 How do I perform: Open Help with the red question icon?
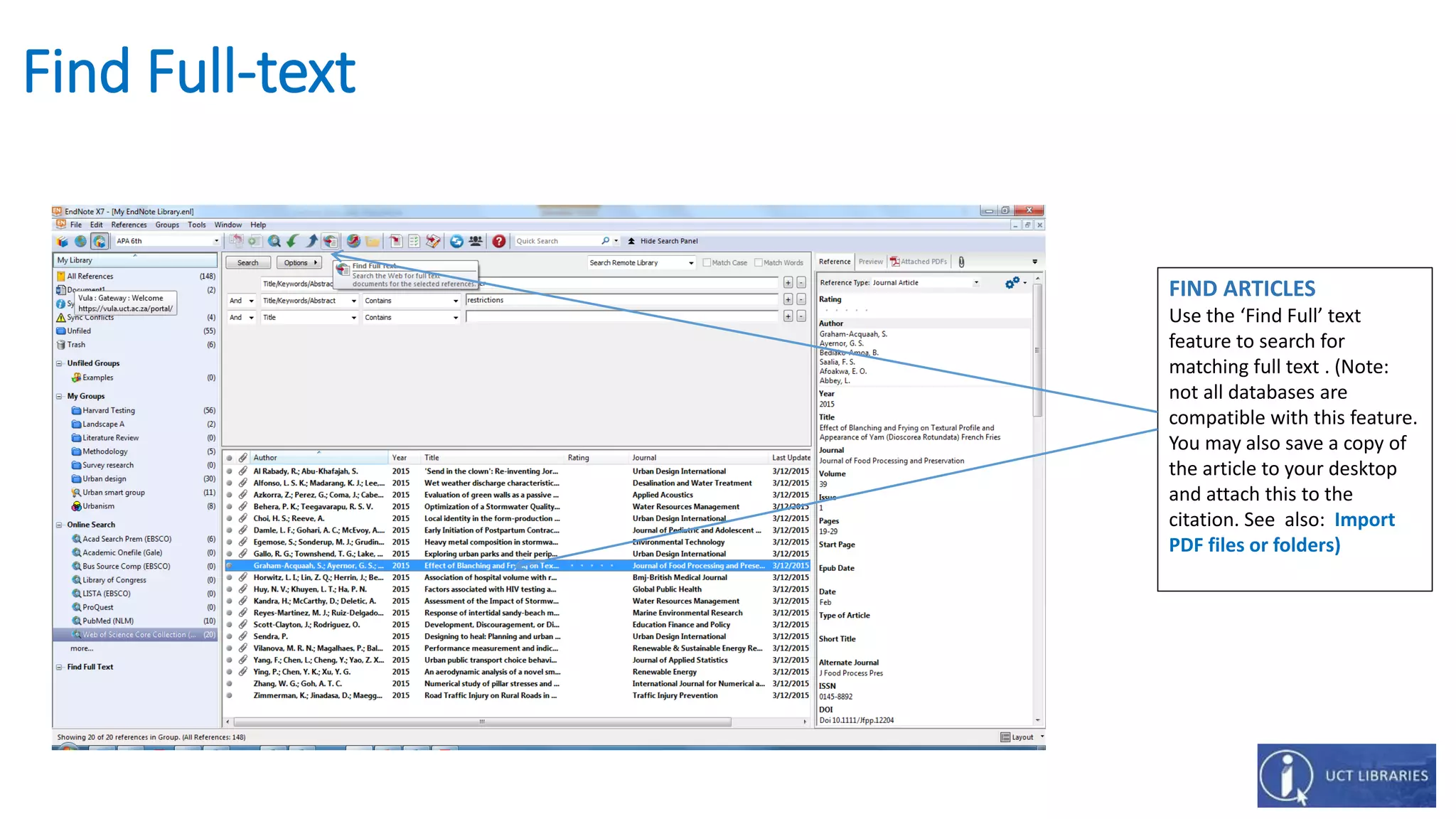(x=499, y=241)
